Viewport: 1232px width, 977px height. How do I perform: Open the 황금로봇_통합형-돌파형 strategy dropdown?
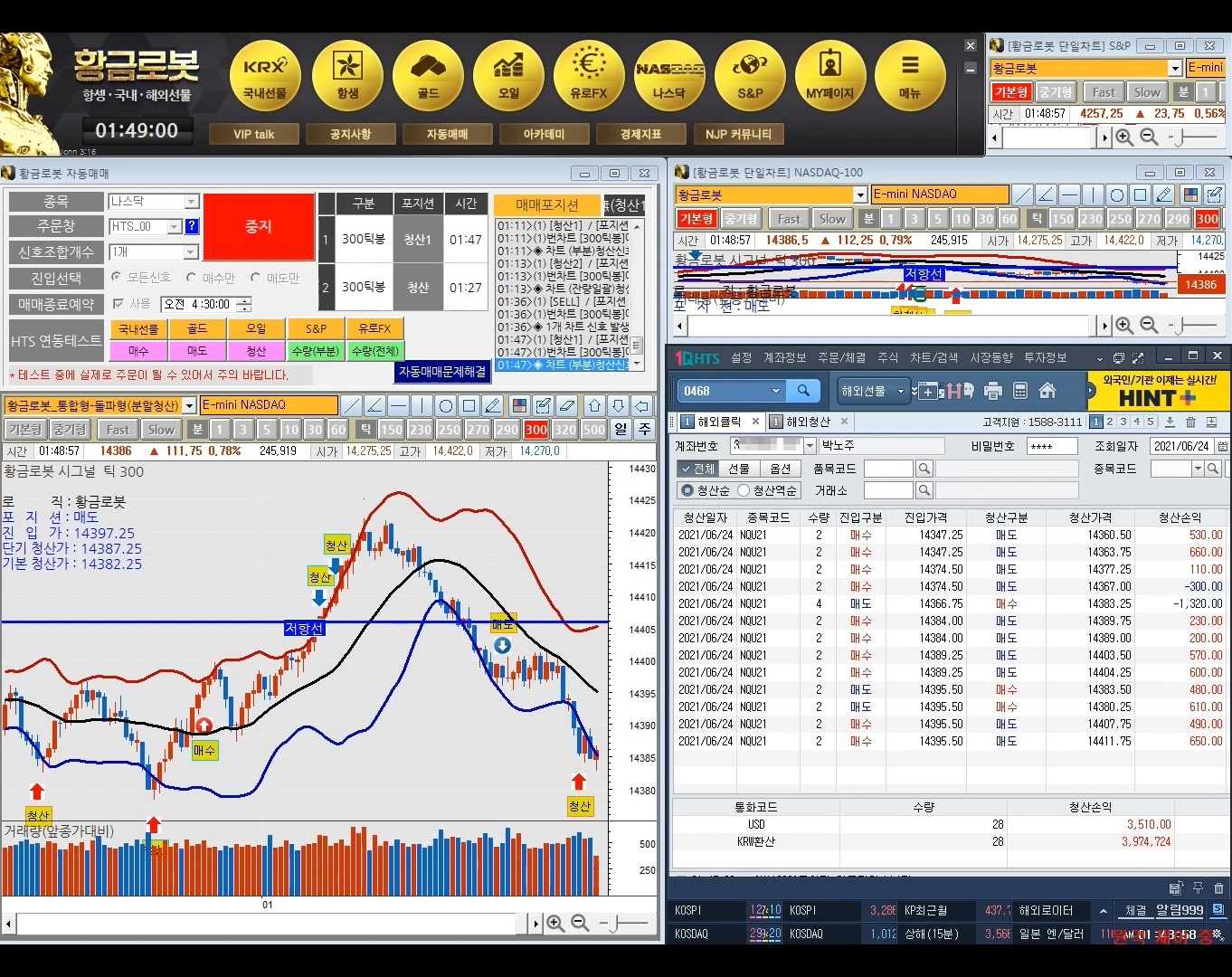click(189, 405)
